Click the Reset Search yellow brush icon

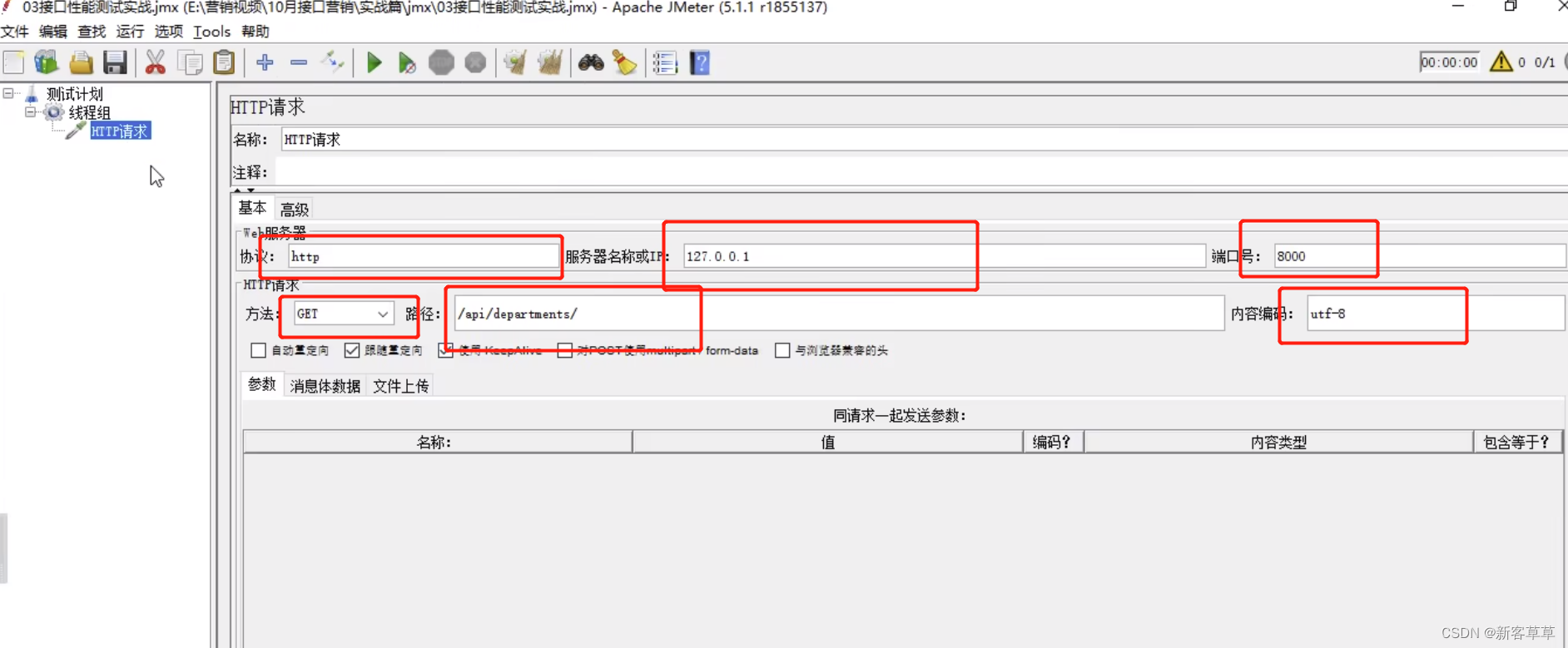pos(625,62)
